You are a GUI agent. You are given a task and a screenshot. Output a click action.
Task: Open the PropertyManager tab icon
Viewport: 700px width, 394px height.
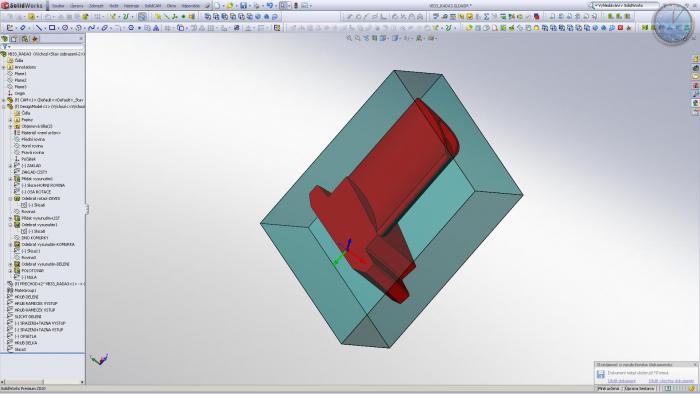15,39
